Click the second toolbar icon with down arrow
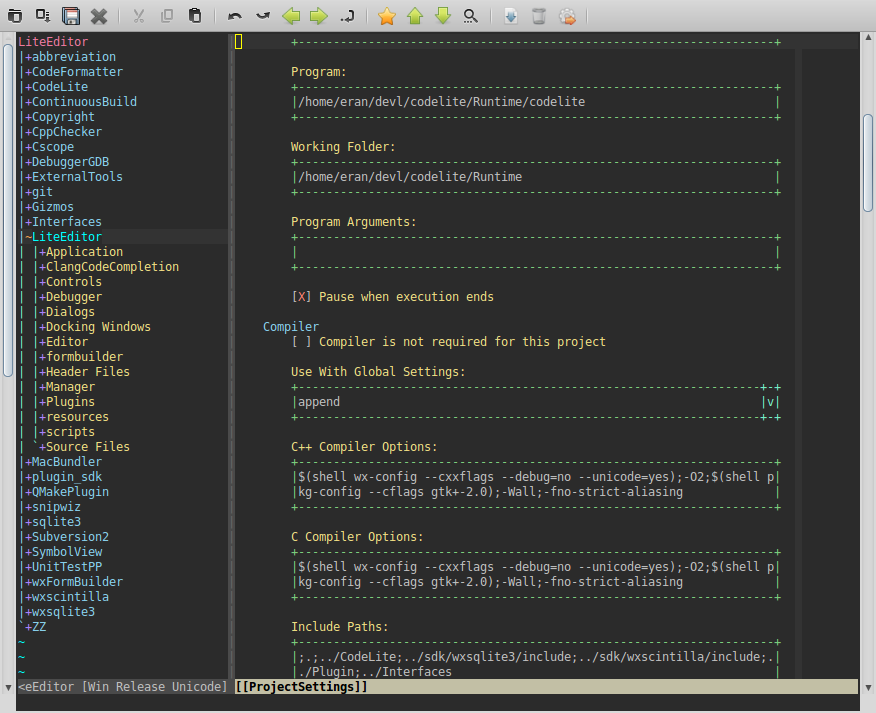876x713 pixels. tap(43, 16)
